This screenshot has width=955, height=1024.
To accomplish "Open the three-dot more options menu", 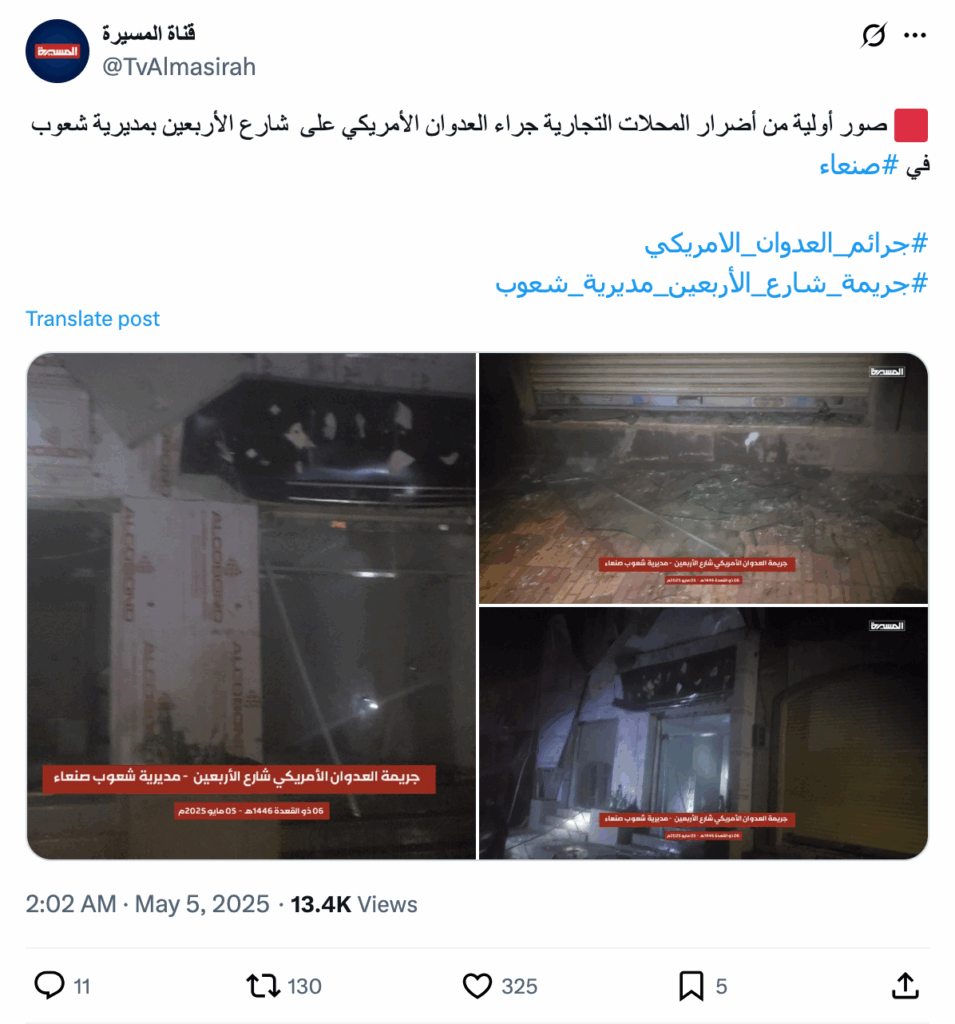I will [915, 35].
